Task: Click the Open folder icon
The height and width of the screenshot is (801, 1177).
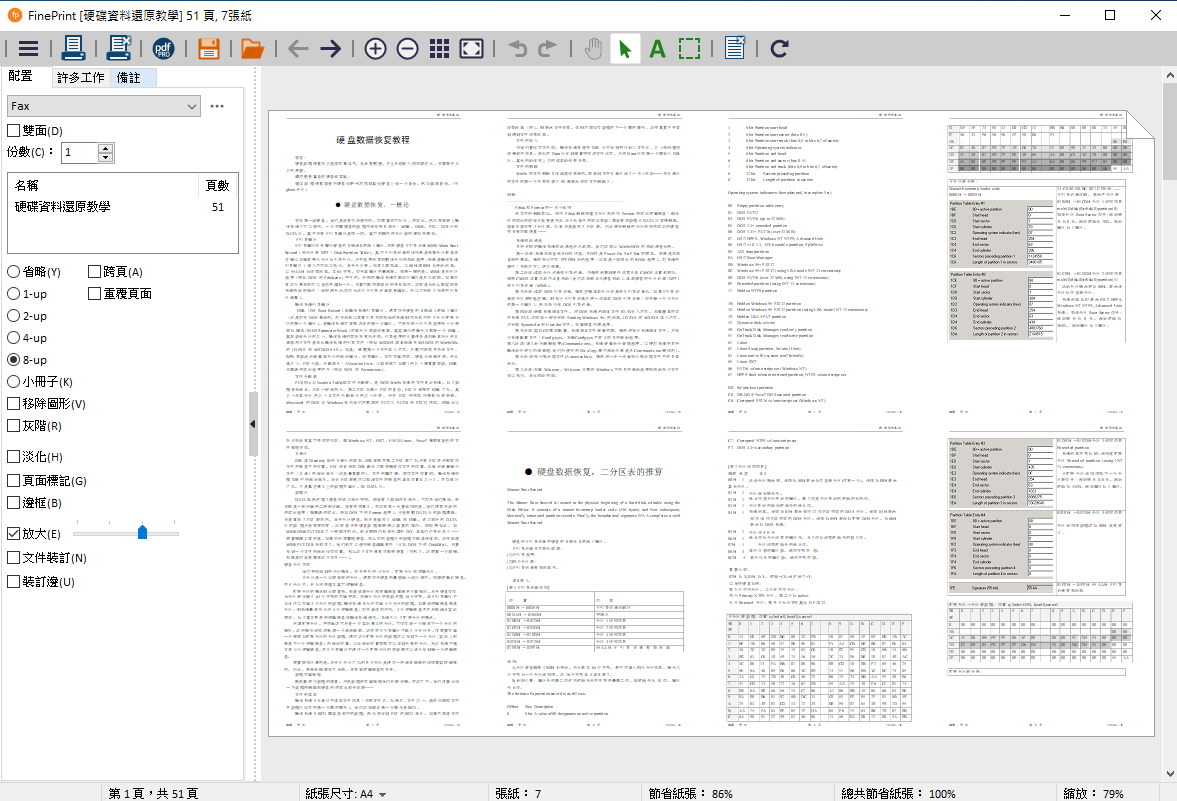Action: pyautogui.click(x=252, y=49)
